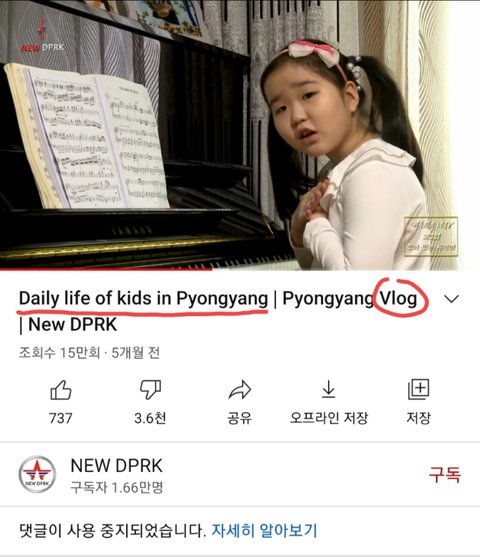Click the red video progress bar
480x557 pixels.
pyautogui.click(x=106, y=269)
